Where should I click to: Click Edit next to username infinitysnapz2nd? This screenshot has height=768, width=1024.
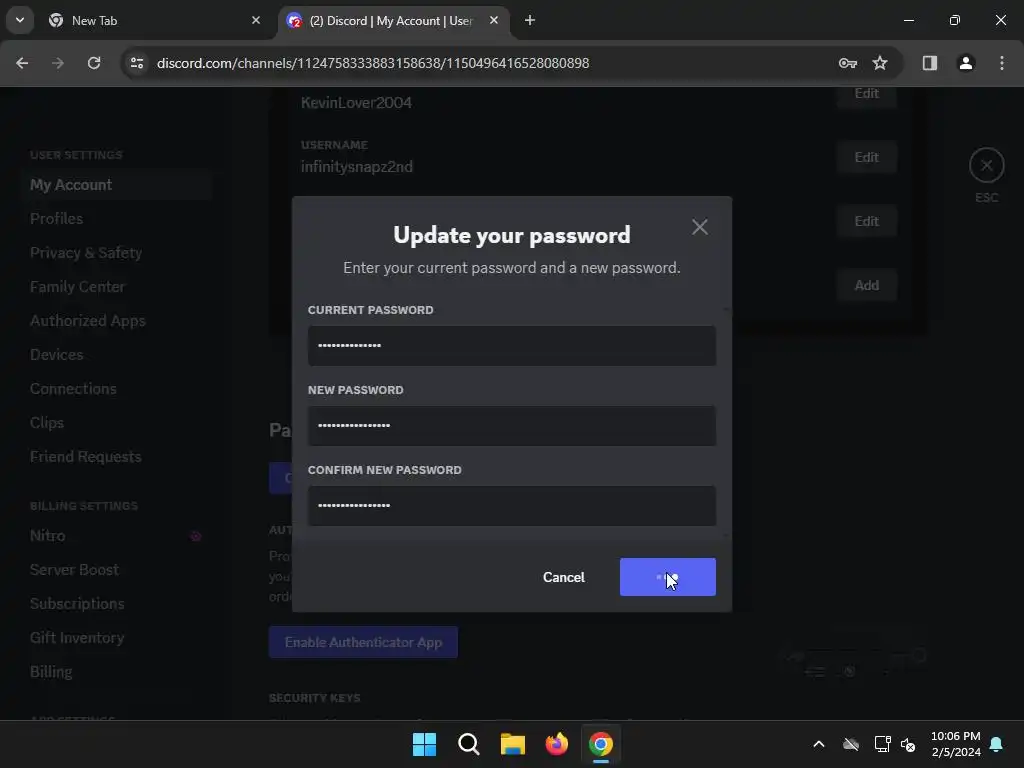866,157
